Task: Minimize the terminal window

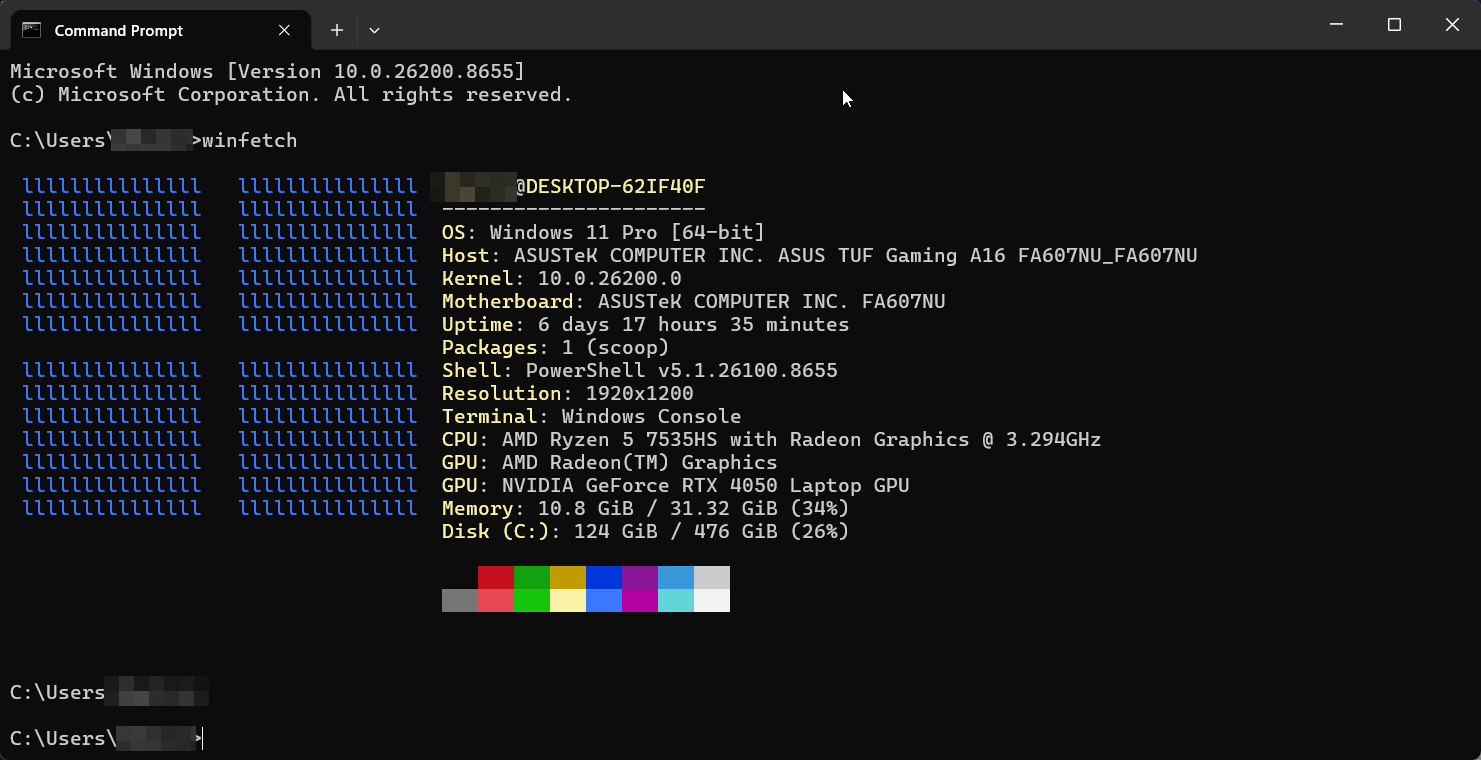Action: click(1337, 25)
